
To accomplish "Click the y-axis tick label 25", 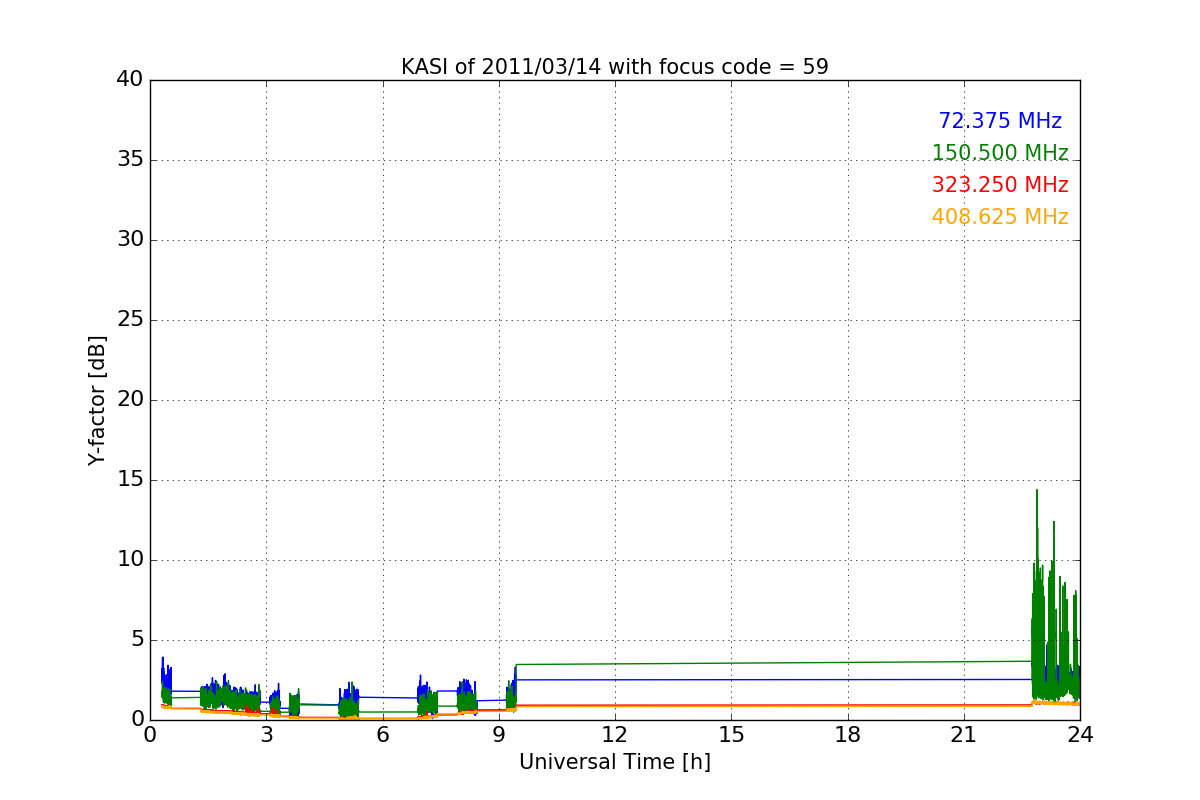I will [130, 320].
